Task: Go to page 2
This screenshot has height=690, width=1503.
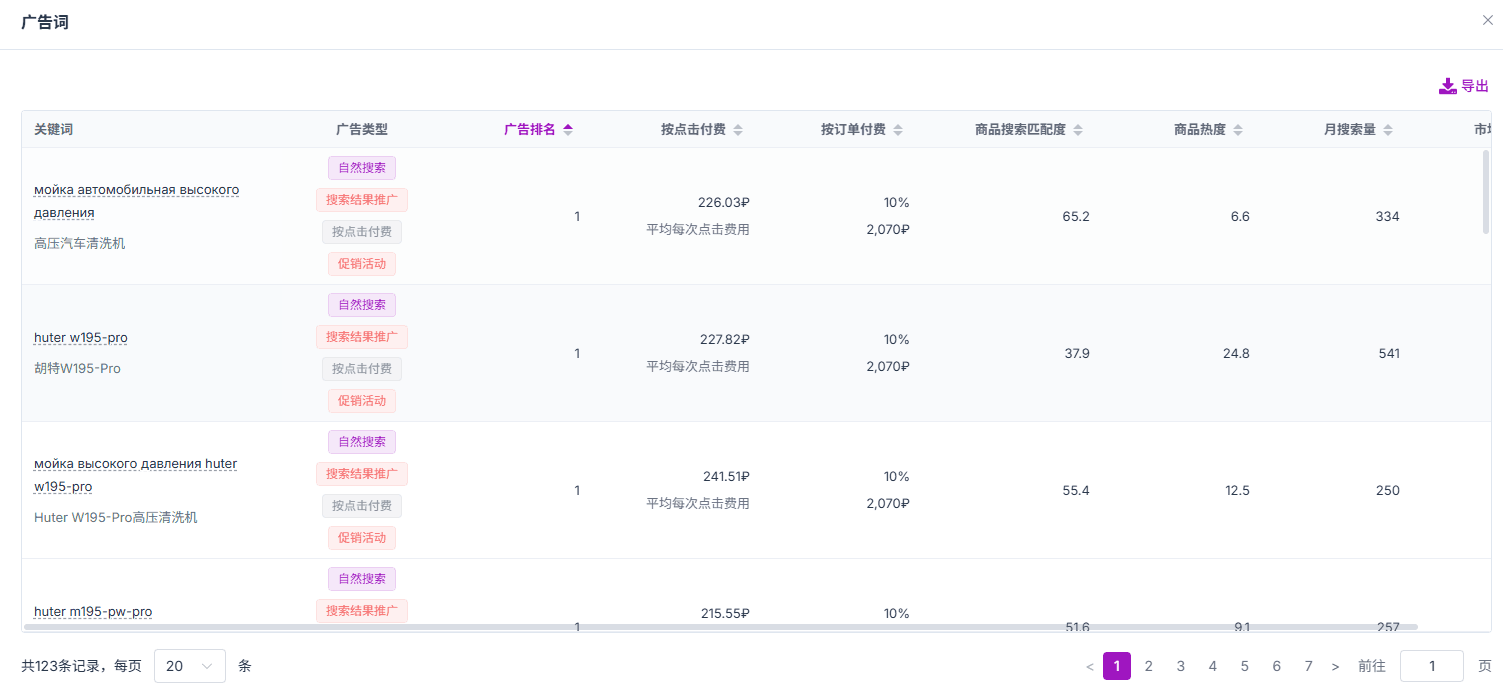Action: click(1149, 666)
